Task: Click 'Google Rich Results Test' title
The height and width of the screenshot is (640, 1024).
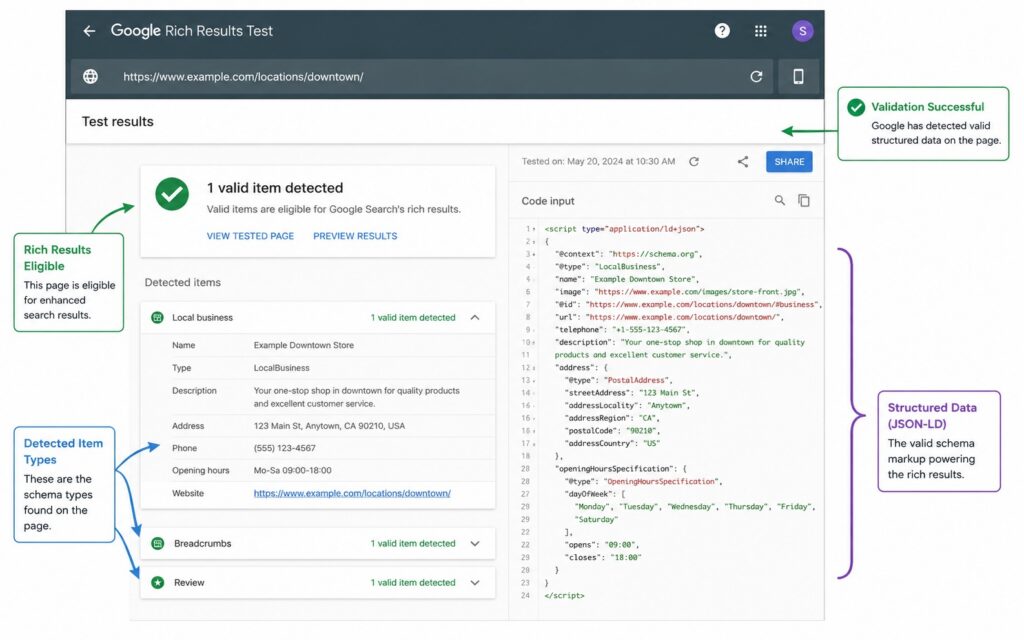Action: point(191,31)
